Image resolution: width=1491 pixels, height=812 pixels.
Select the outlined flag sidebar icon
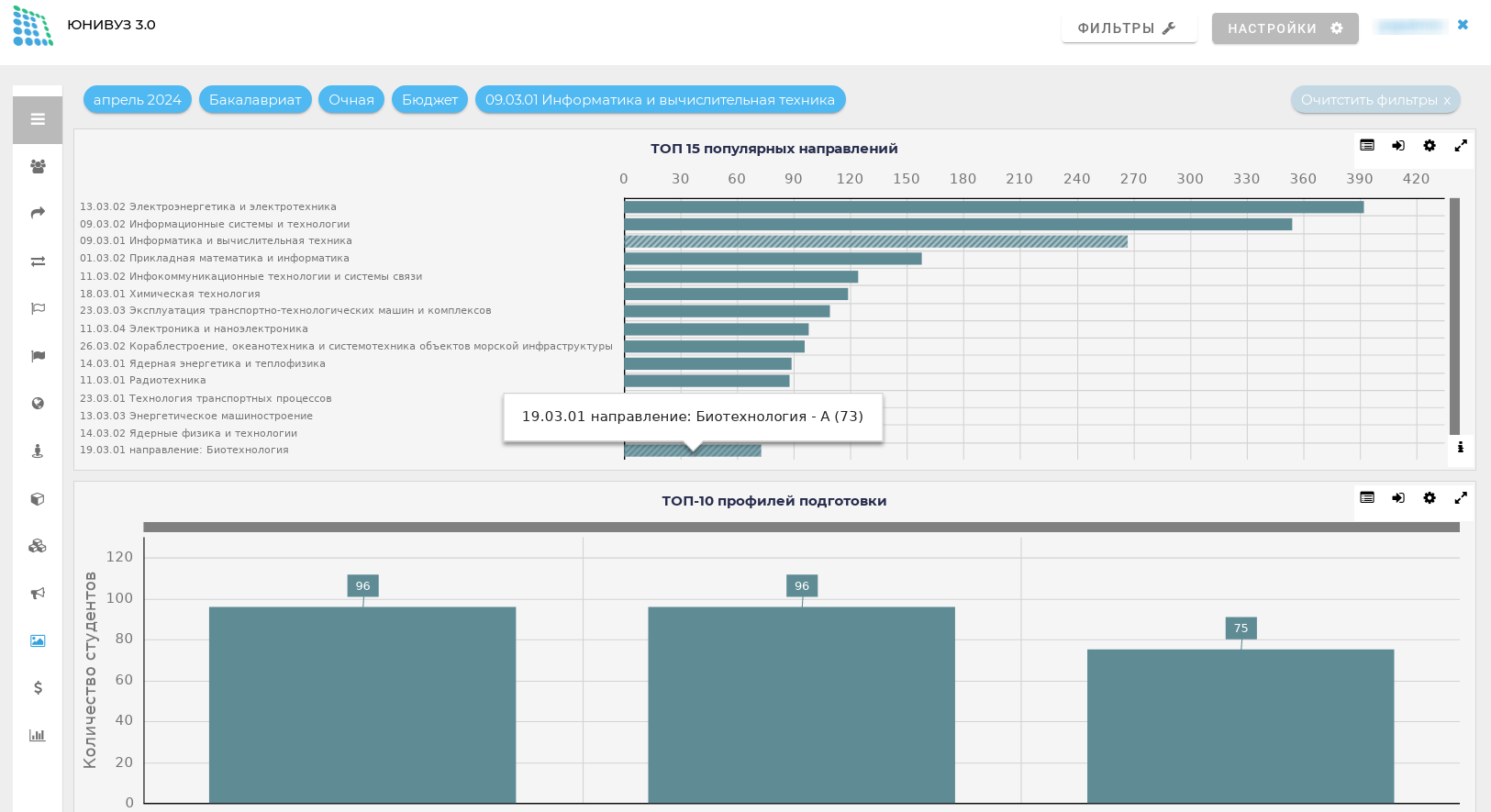38,308
